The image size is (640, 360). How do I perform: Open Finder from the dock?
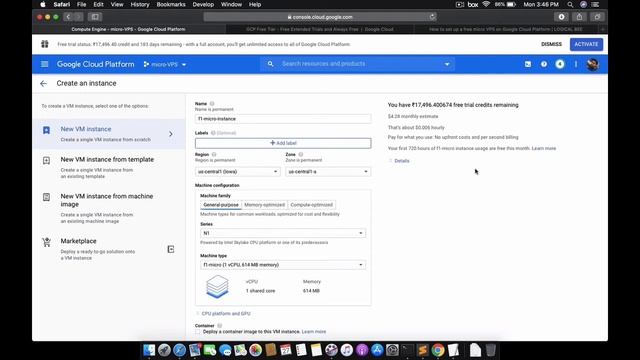pos(149,350)
